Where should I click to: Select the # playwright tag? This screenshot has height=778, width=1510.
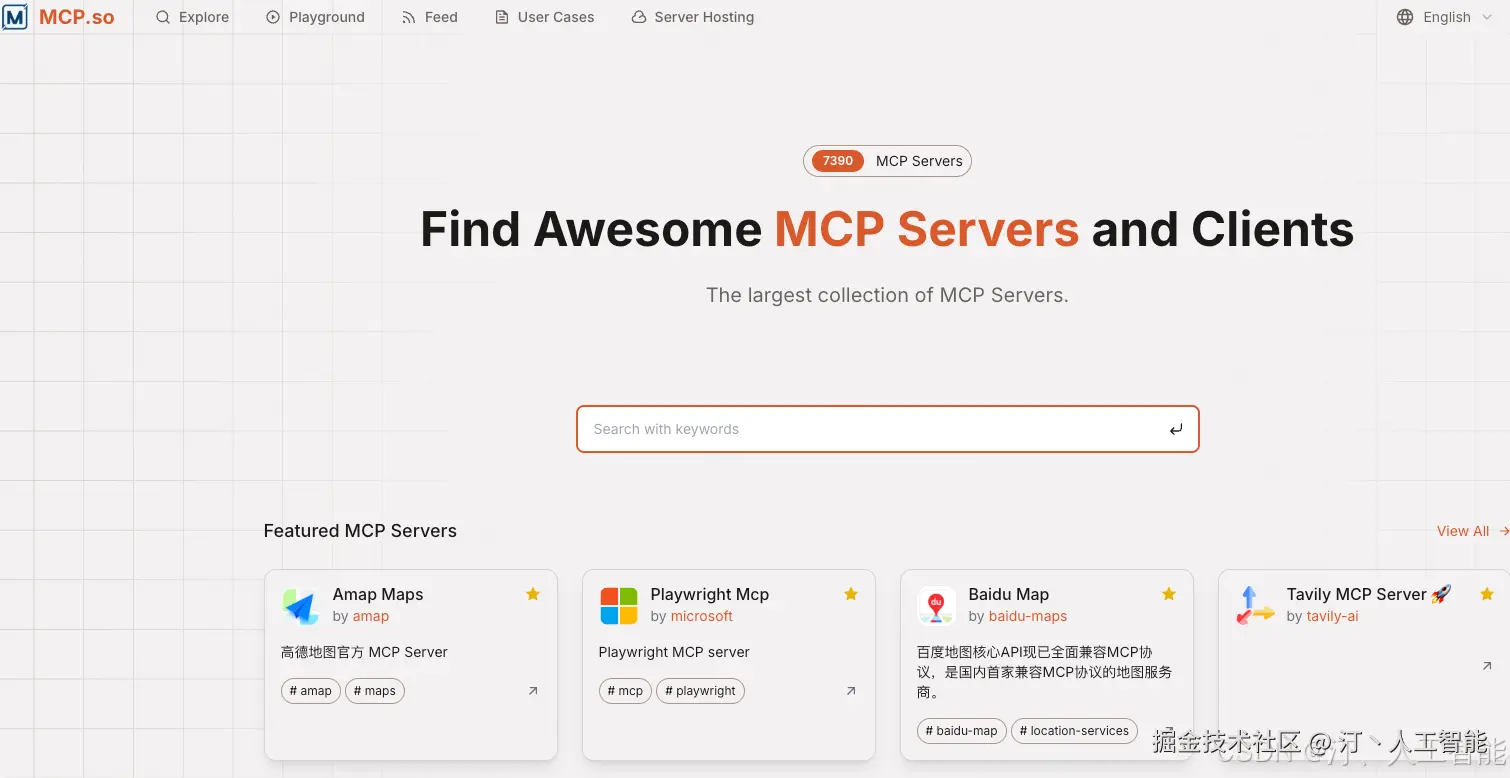[x=700, y=691]
